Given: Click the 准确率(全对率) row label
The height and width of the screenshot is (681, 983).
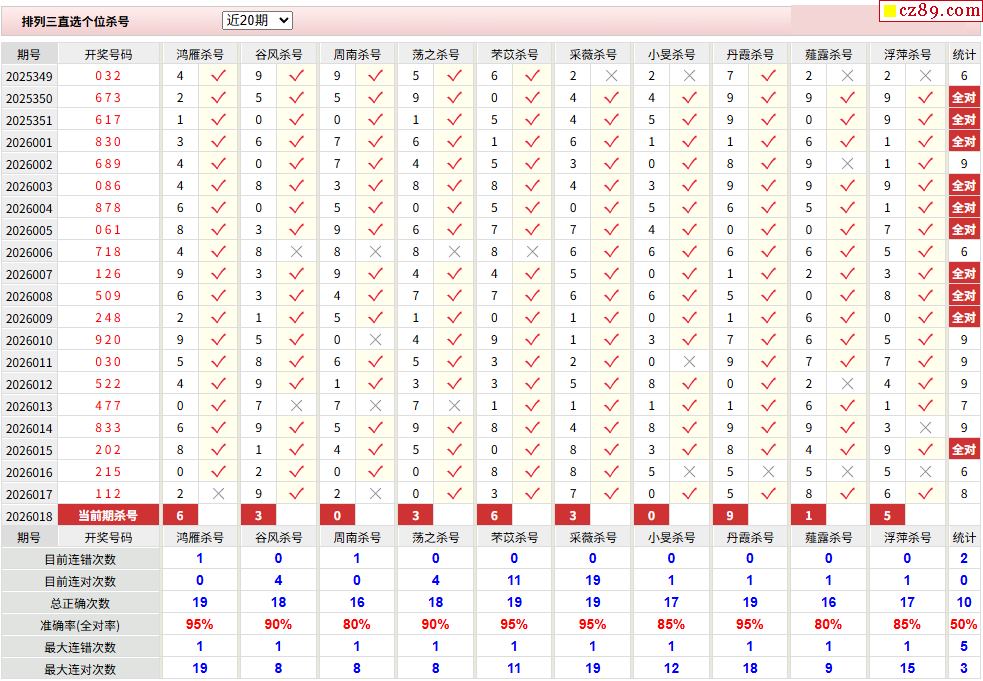Looking at the screenshot, I should coord(80,626).
